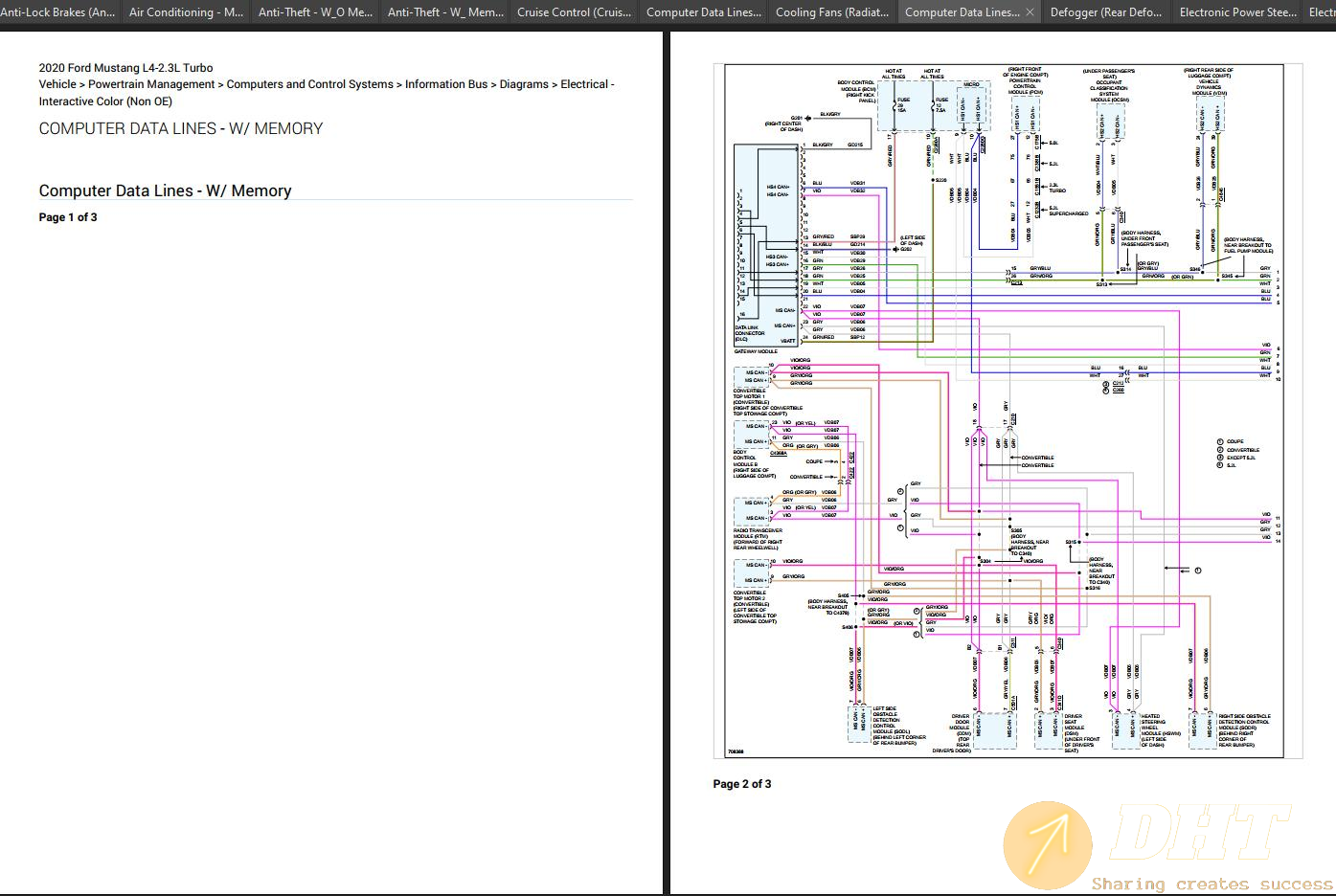The height and width of the screenshot is (896, 1336).
Task: Click the diagram number 706388
Action: tap(736, 752)
